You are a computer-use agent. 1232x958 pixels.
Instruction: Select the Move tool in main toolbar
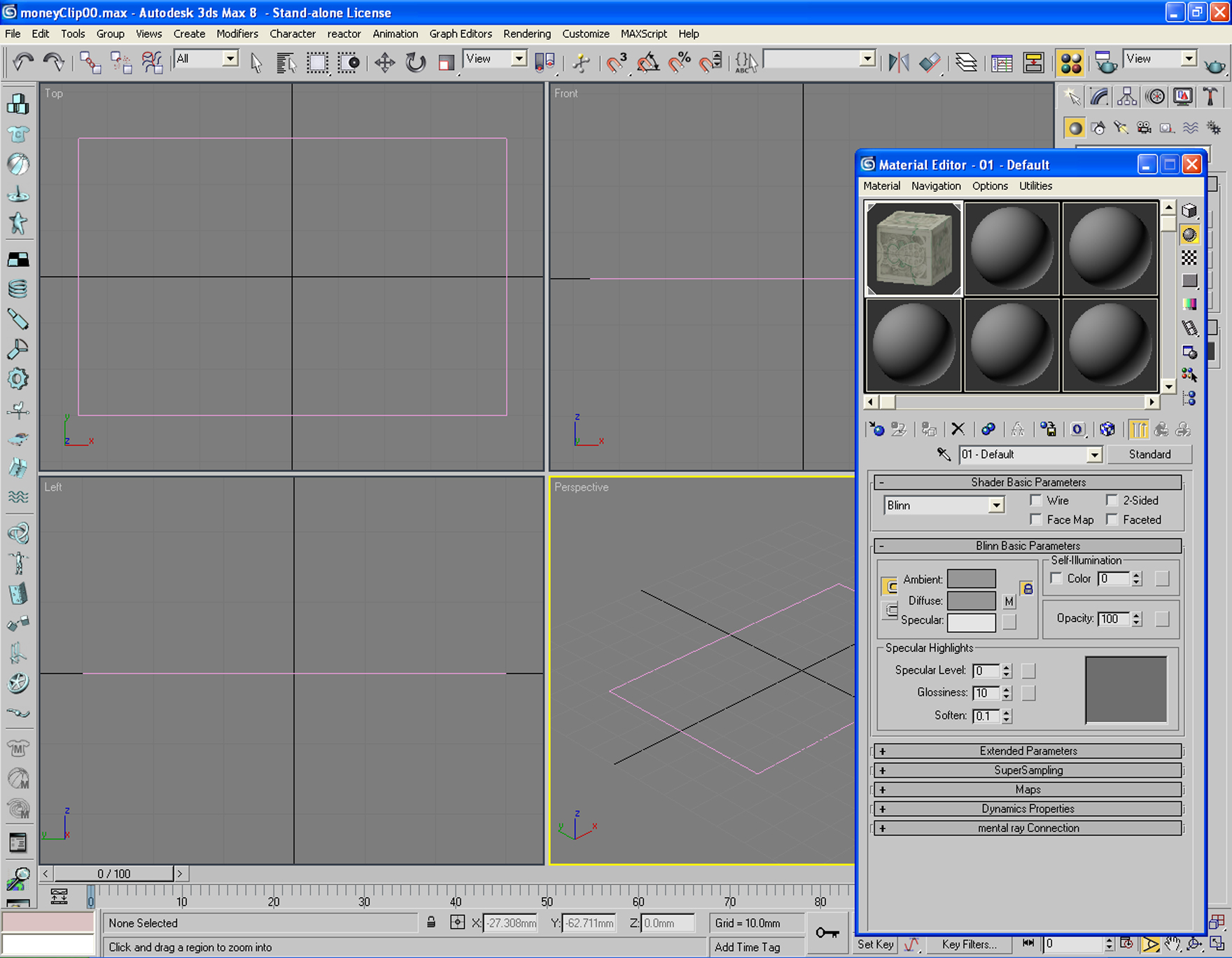[384, 62]
